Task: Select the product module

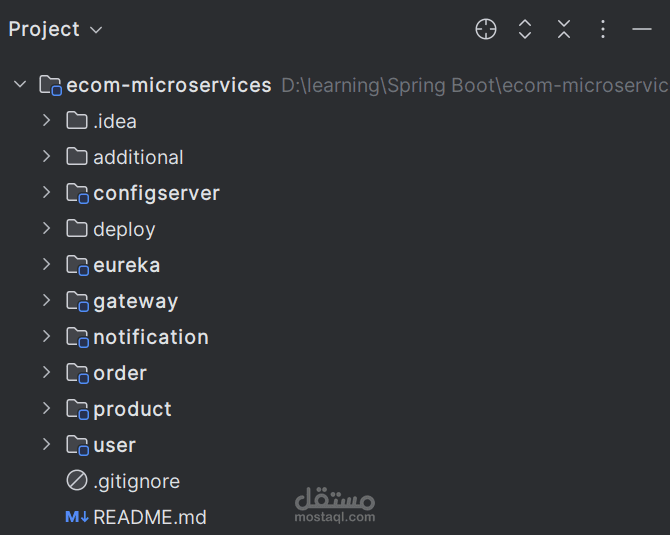Action: (132, 409)
